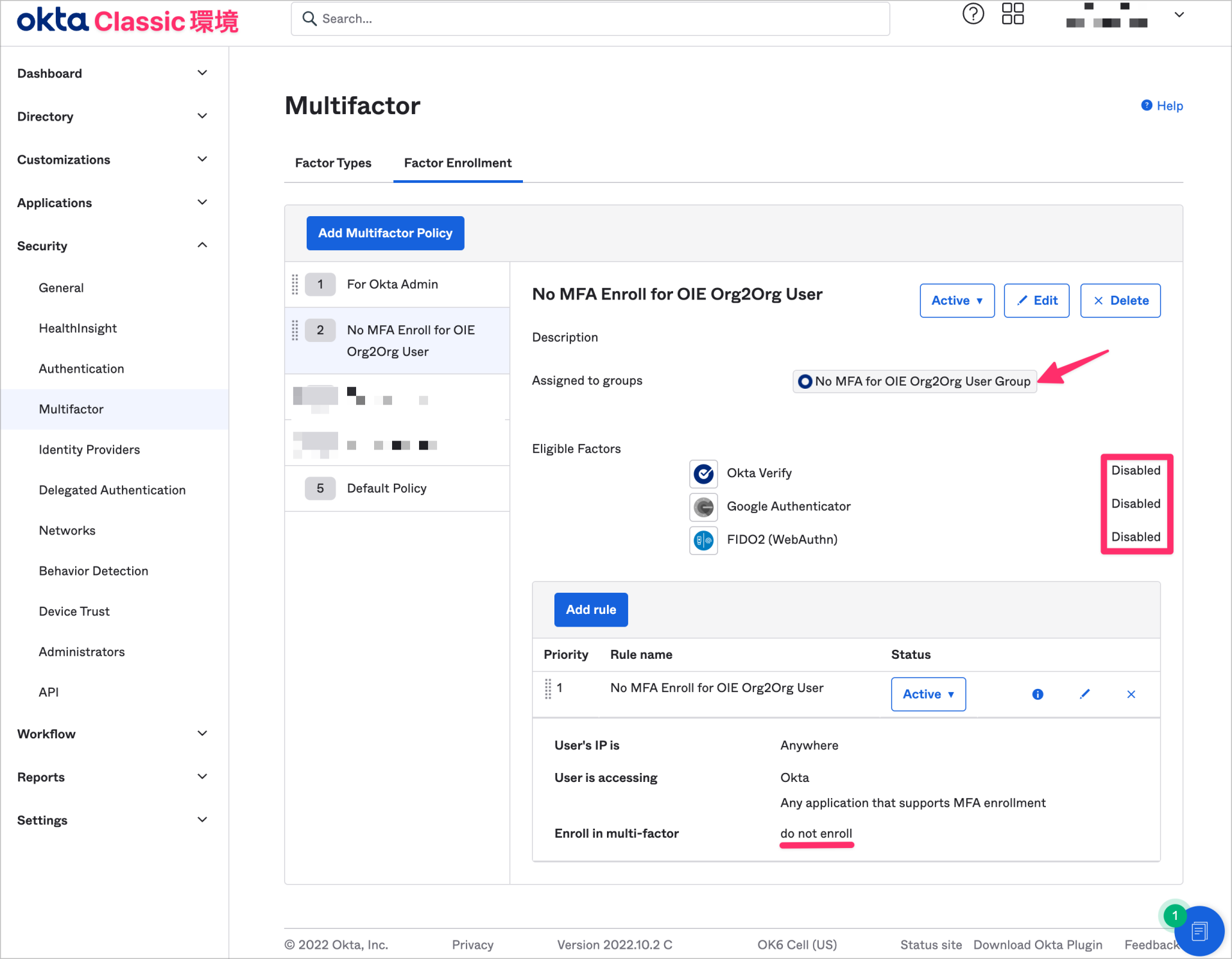
Task: Click the FIDO2 (WebAuthn) factor icon
Action: click(703, 540)
